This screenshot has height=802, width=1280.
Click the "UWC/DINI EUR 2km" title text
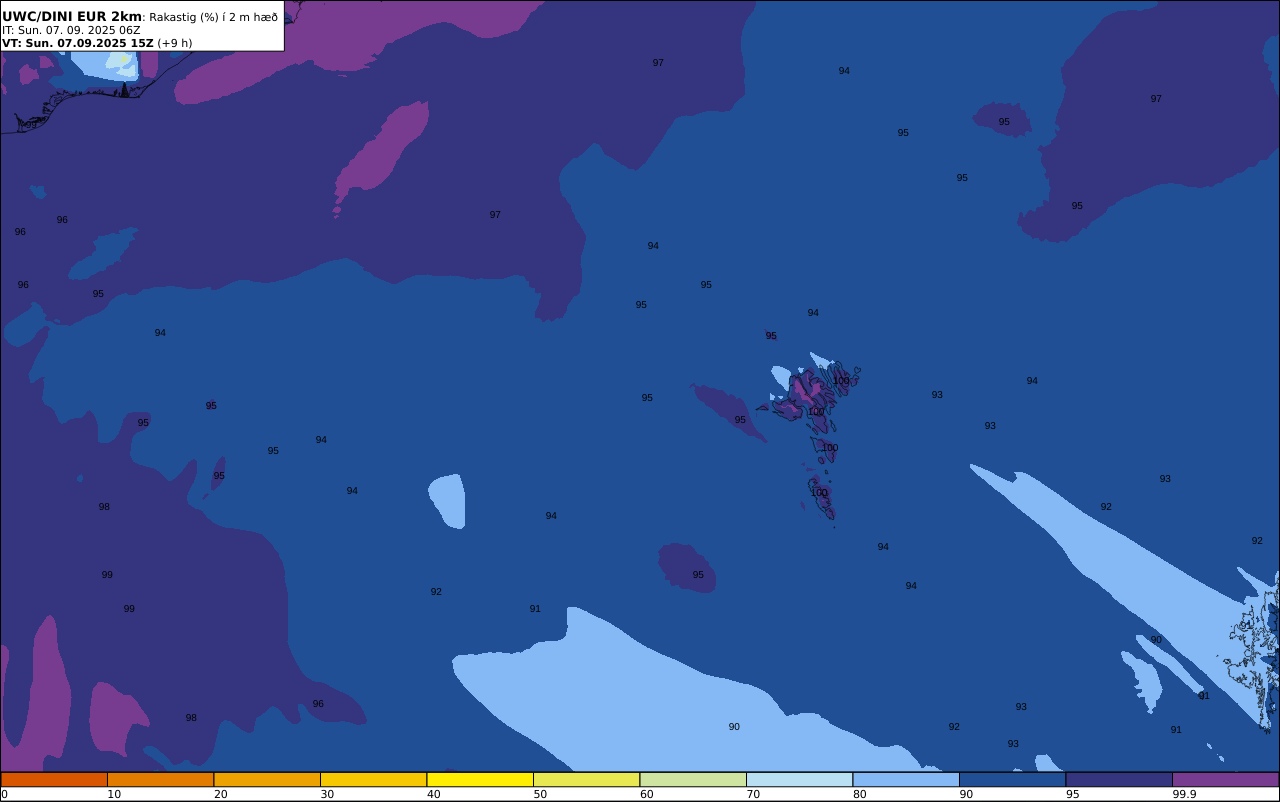(72, 17)
